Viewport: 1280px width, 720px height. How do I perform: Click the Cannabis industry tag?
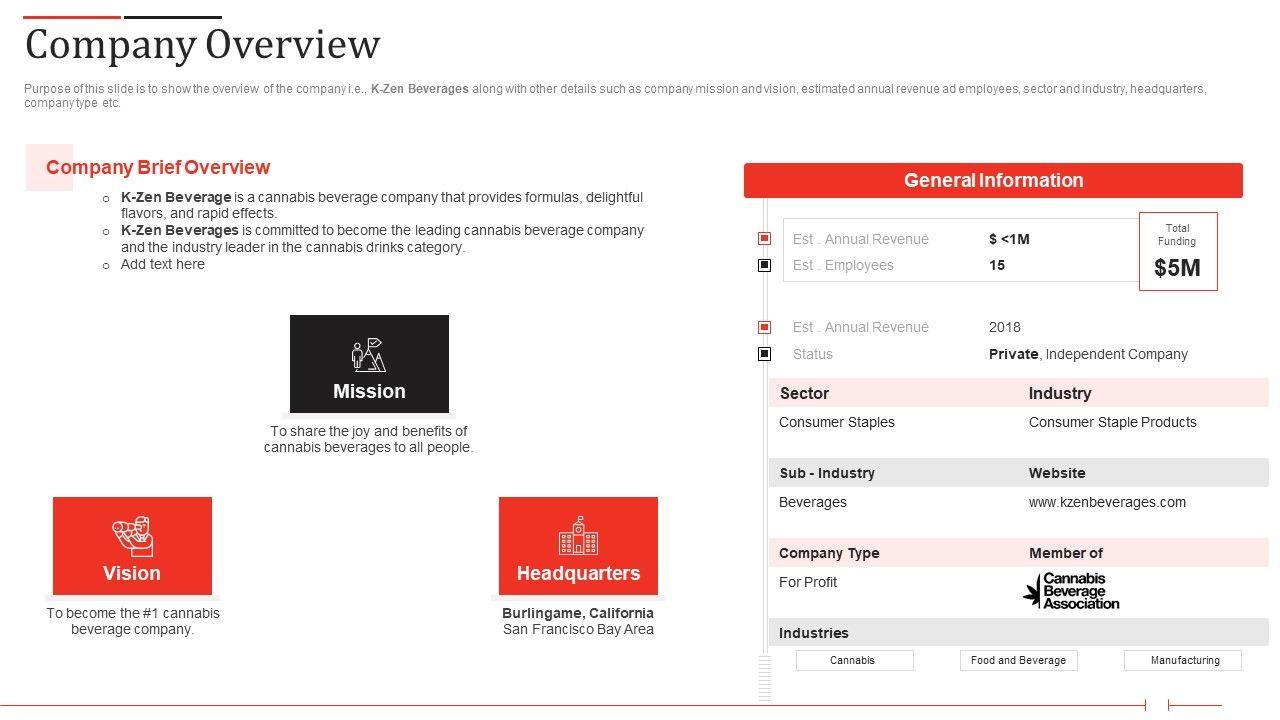point(854,660)
